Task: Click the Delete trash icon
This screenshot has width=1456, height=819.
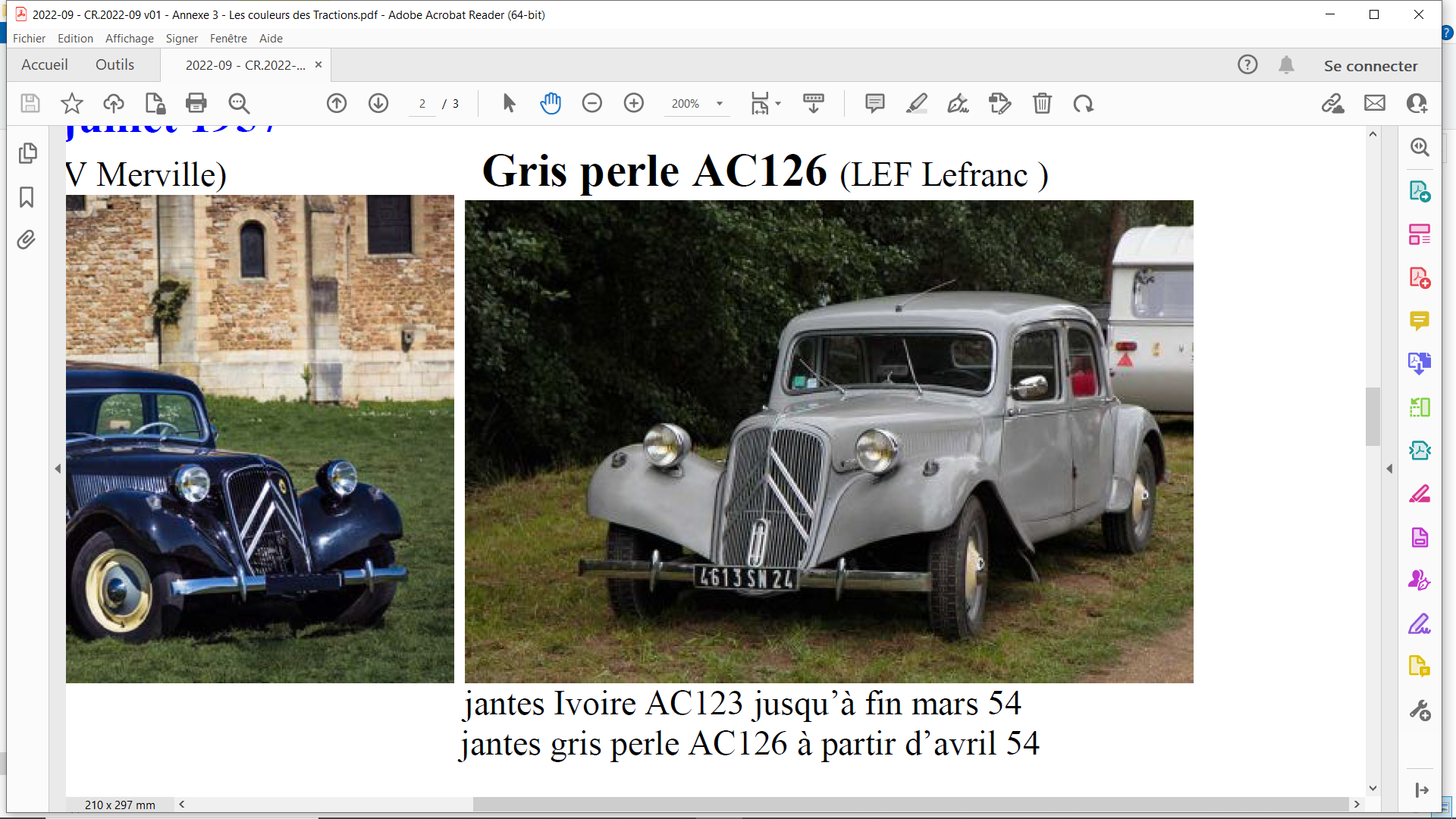Action: [1042, 103]
